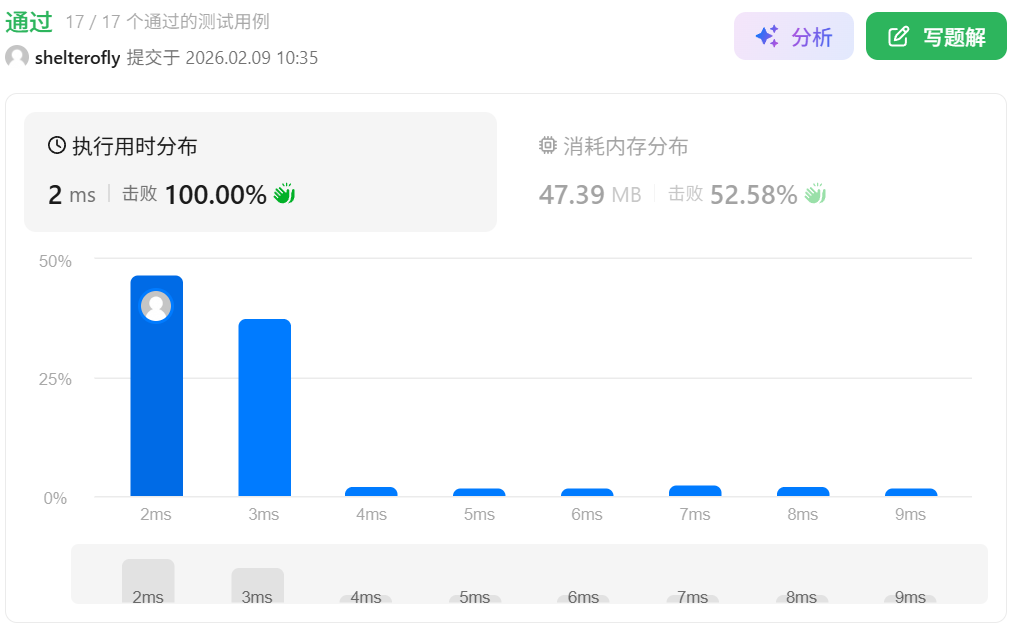
Task: Click the clapping hands icon after 52.58%
Action: pyautogui.click(x=815, y=194)
